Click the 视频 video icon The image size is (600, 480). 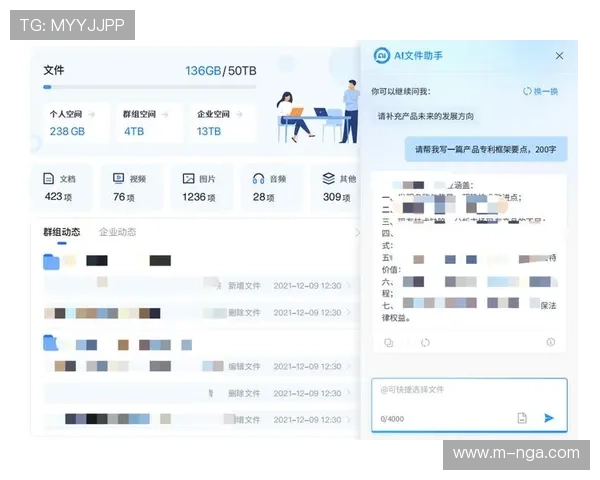pyautogui.click(x=119, y=178)
